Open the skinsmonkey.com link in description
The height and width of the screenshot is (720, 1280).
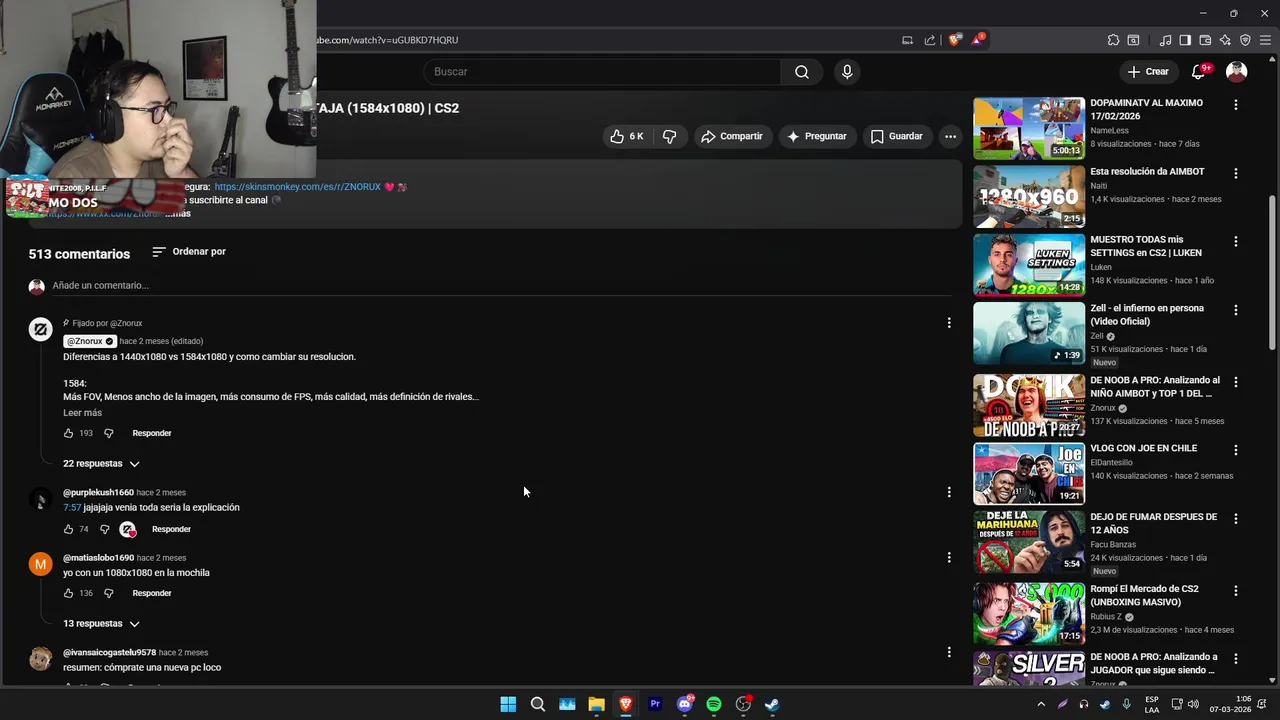(x=297, y=187)
